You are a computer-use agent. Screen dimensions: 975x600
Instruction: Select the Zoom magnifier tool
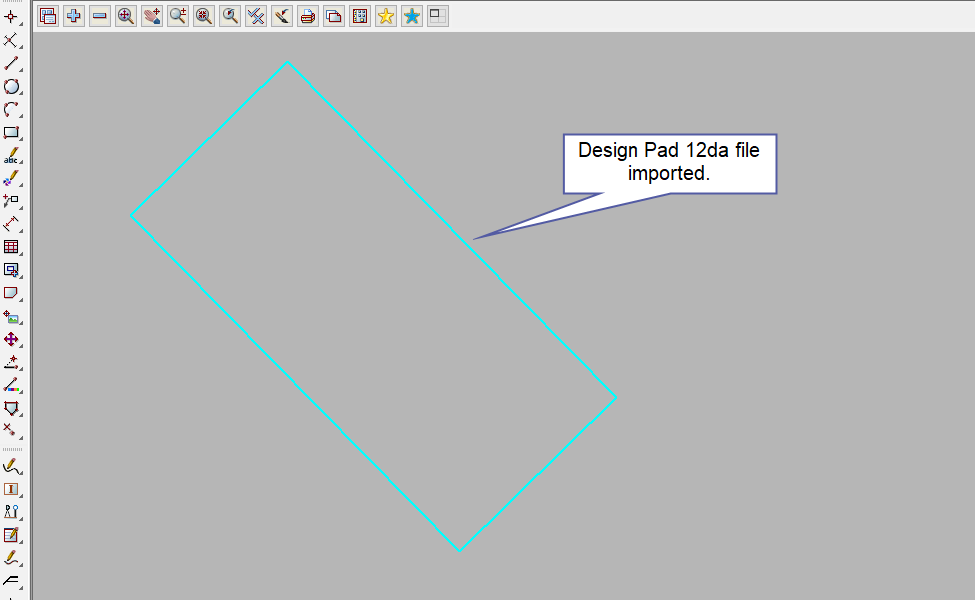click(126, 16)
